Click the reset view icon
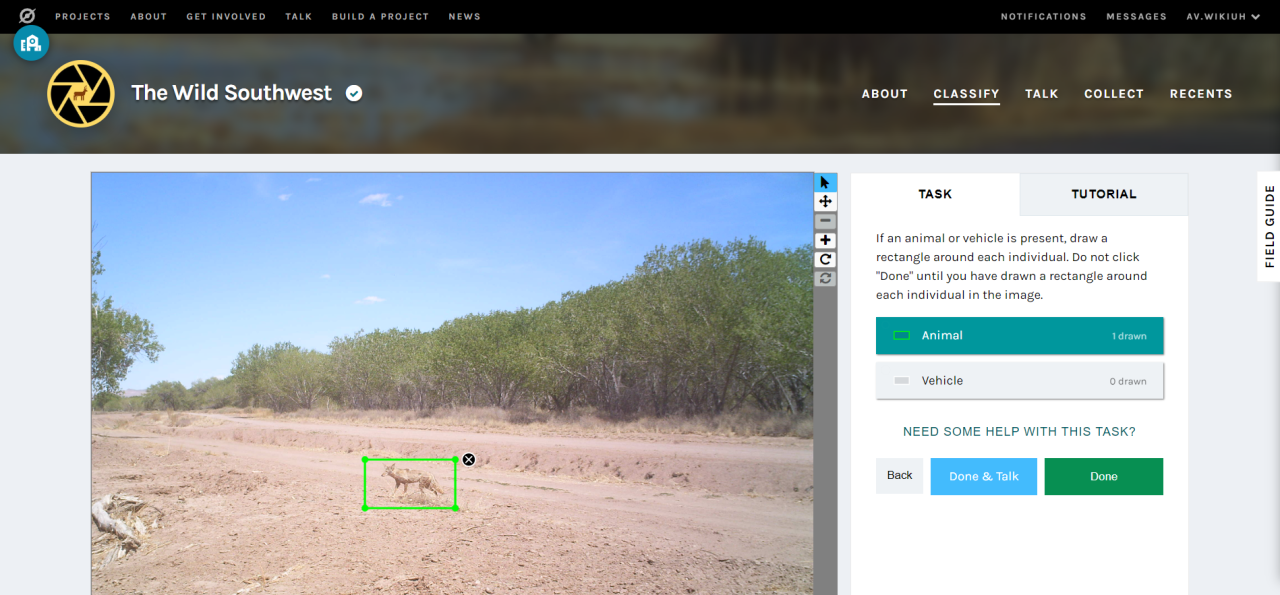Viewport: 1280px width, 595px height. pyautogui.click(x=825, y=278)
